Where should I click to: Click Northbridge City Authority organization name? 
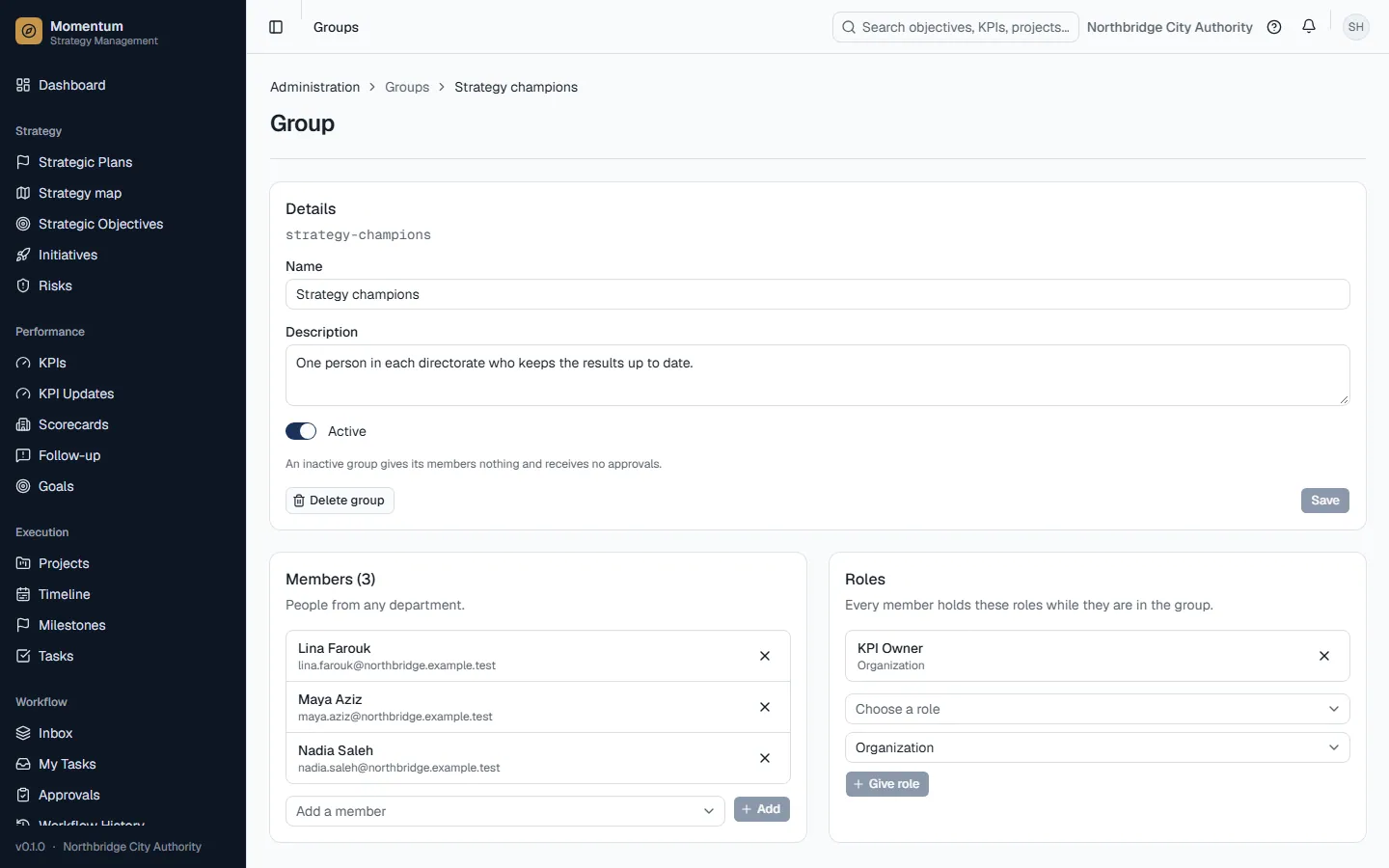1170,27
